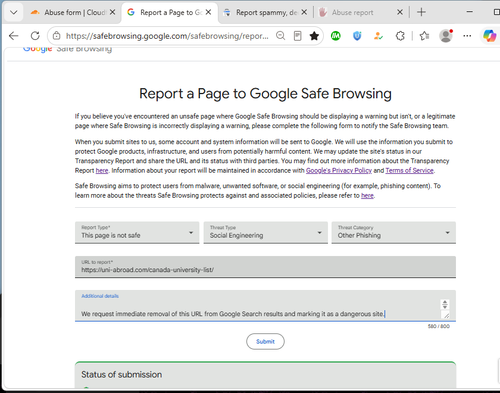This screenshot has height=393, width=500.
Task: Open the Favorites list icon
Action: tap(424, 36)
